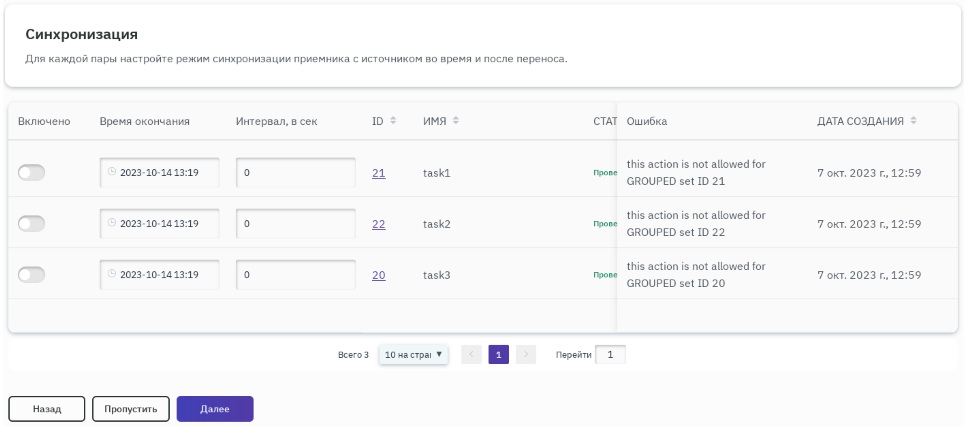Viewport: 969px width, 426px height.
Task: Sort by ДАТА СОЗДАНИЯ using the arrows icon
Action: pyautogui.click(x=914, y=121)
